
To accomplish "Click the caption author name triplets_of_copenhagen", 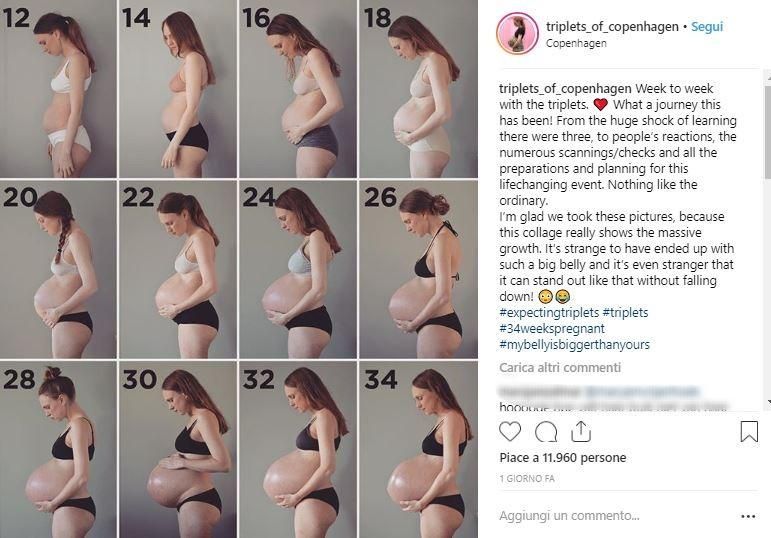I will (565, 89).
